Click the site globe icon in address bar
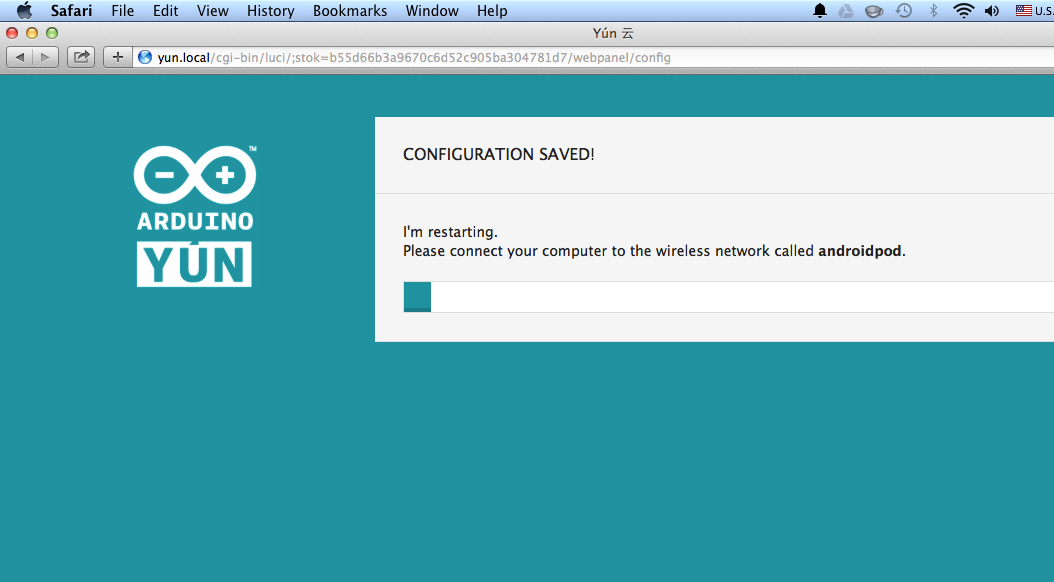The image size is (1054, 582). pyautogui.click(x=145, y=57)
